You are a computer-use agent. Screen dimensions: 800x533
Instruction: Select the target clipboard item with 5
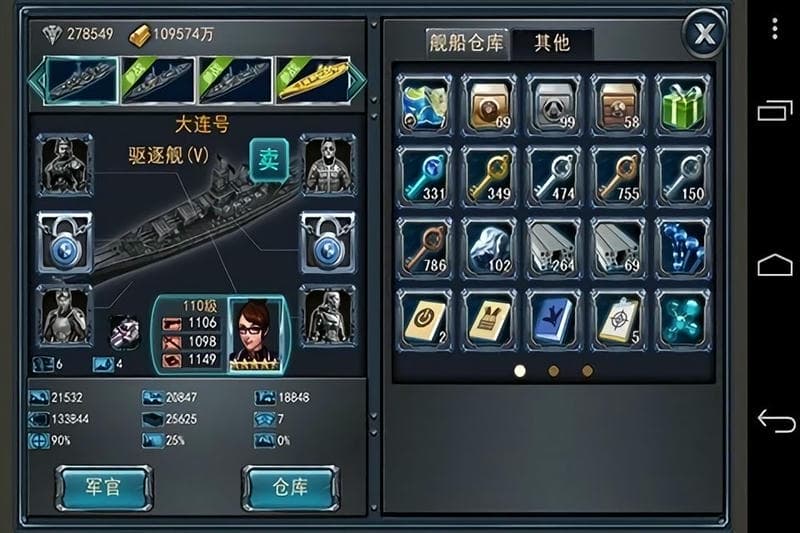coord(618,320)
